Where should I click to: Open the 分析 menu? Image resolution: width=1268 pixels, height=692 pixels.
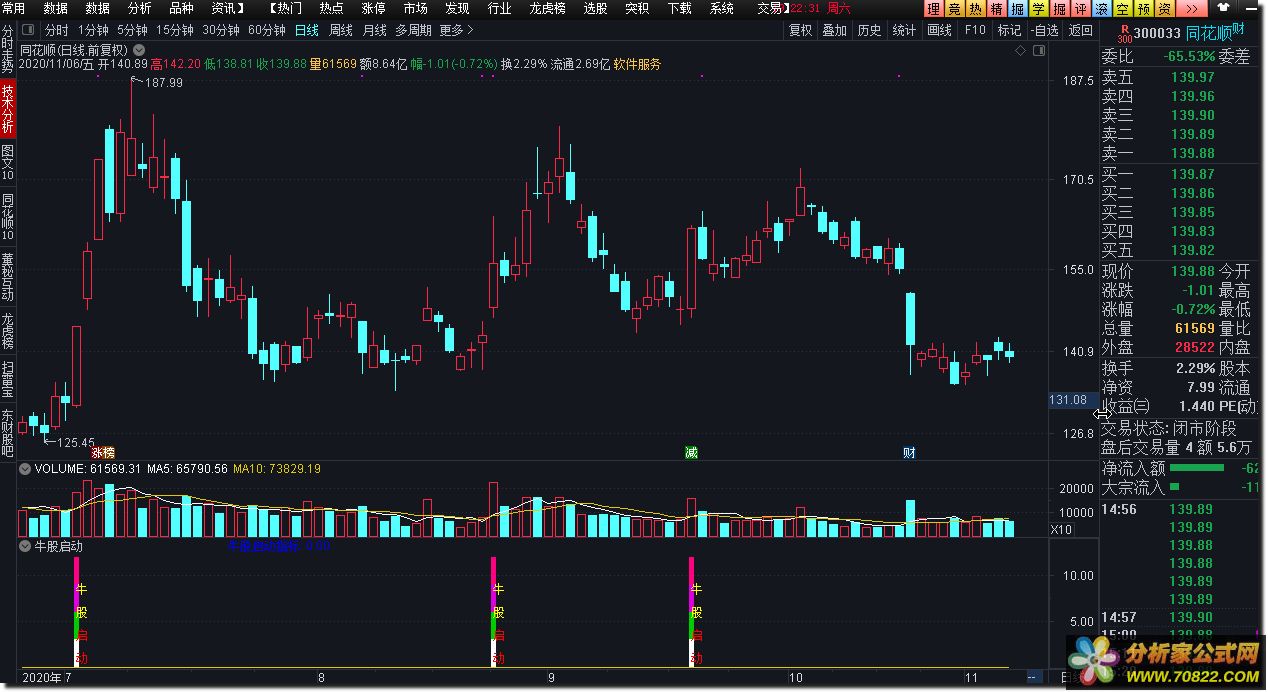click(140, 8)
